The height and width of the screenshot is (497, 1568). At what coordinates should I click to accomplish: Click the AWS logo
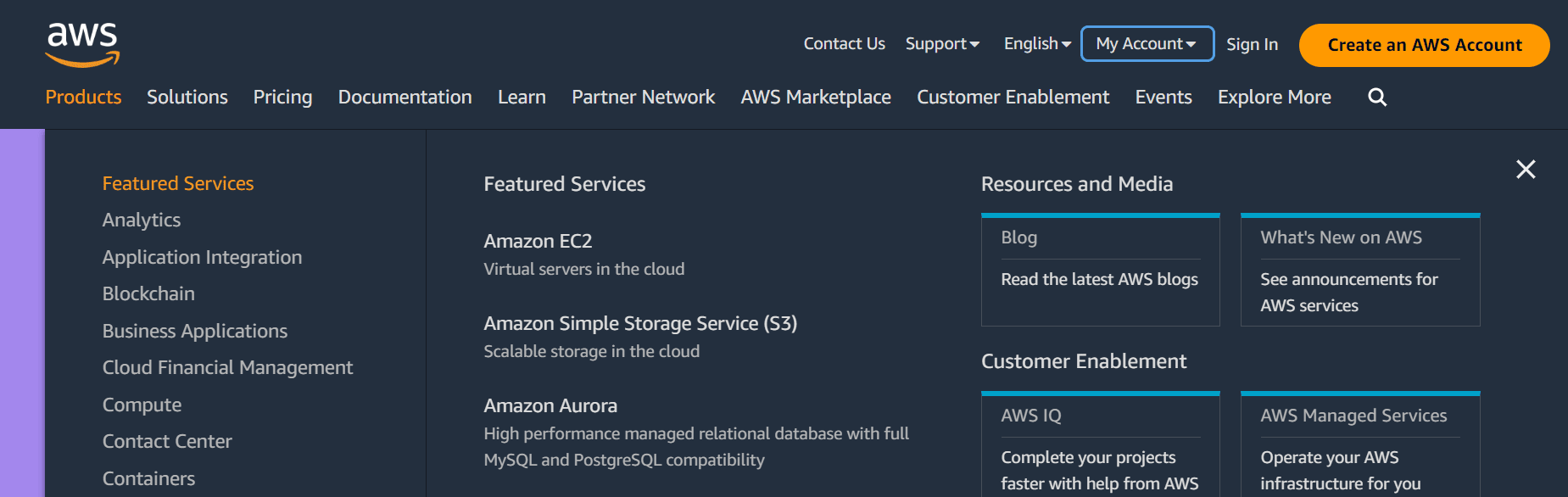(82, 45)
